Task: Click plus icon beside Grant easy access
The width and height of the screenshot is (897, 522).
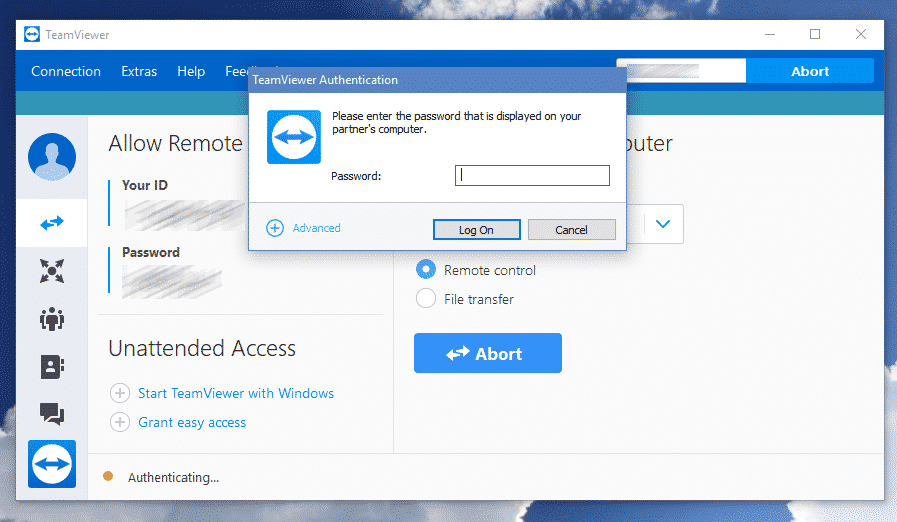Action: [x=120, y=422]
